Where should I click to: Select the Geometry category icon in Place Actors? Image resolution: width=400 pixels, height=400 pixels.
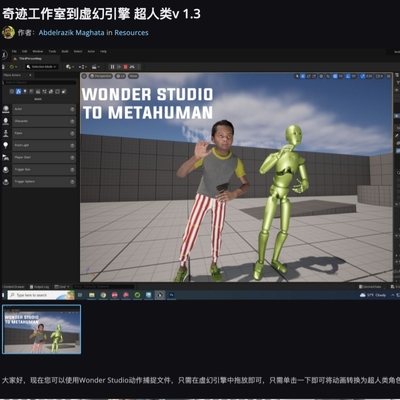tap(51, 91)
